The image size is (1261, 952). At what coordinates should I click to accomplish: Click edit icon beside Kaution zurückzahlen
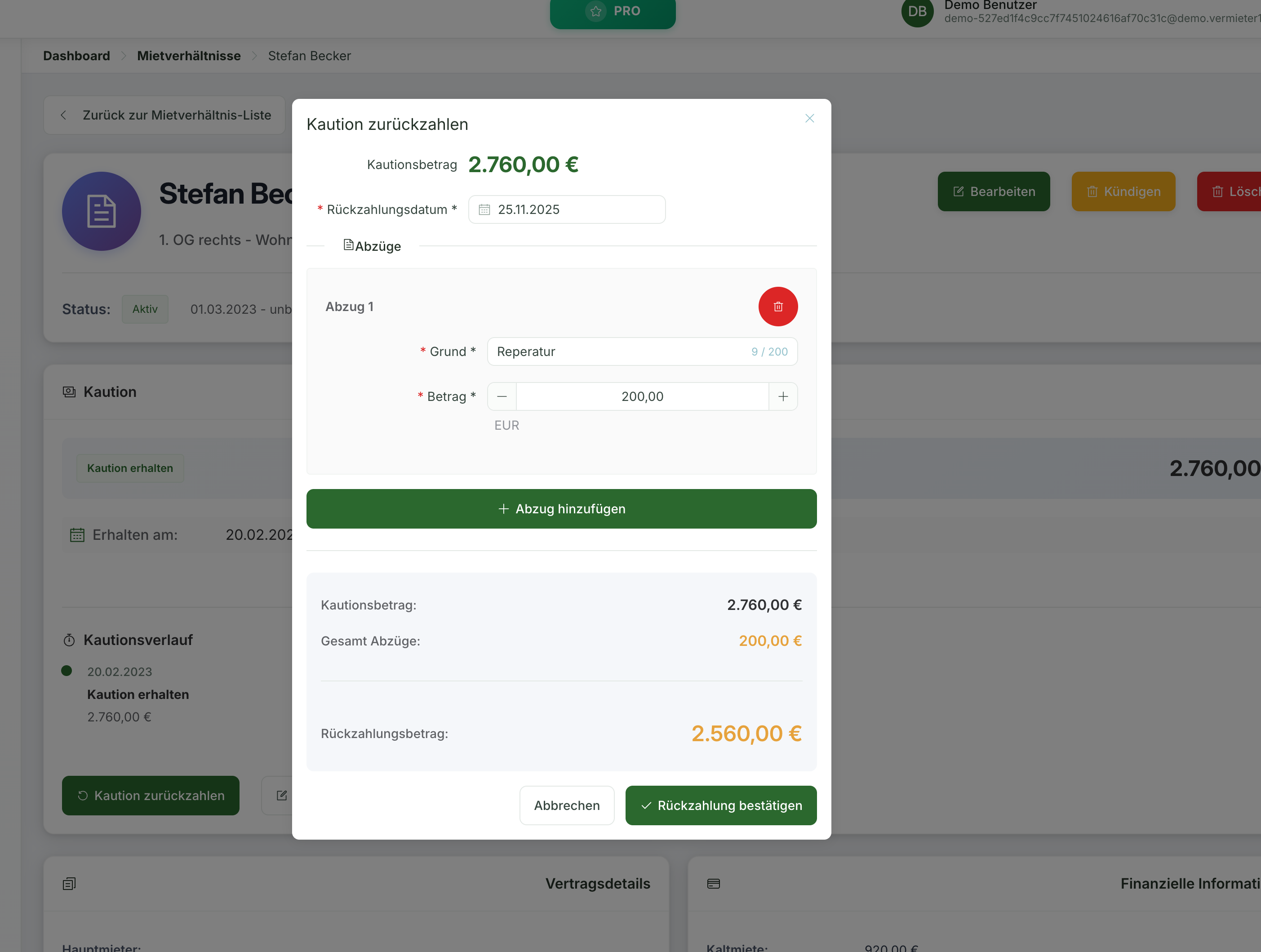click(282, 795)
